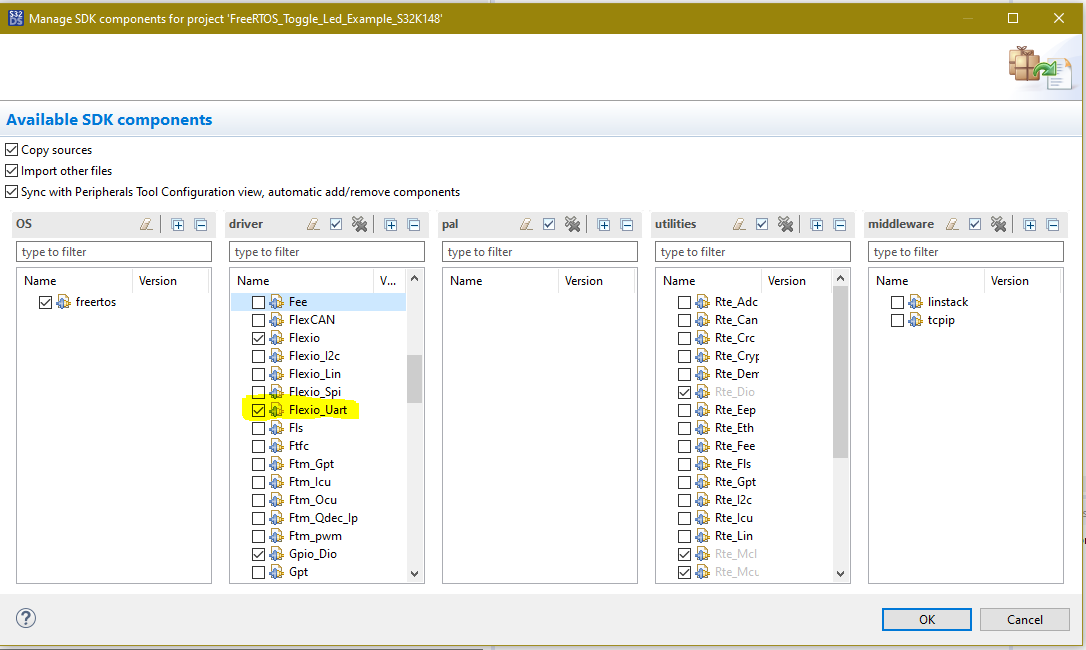Click Cancel to discard changes

click(x=1024, y=618)
